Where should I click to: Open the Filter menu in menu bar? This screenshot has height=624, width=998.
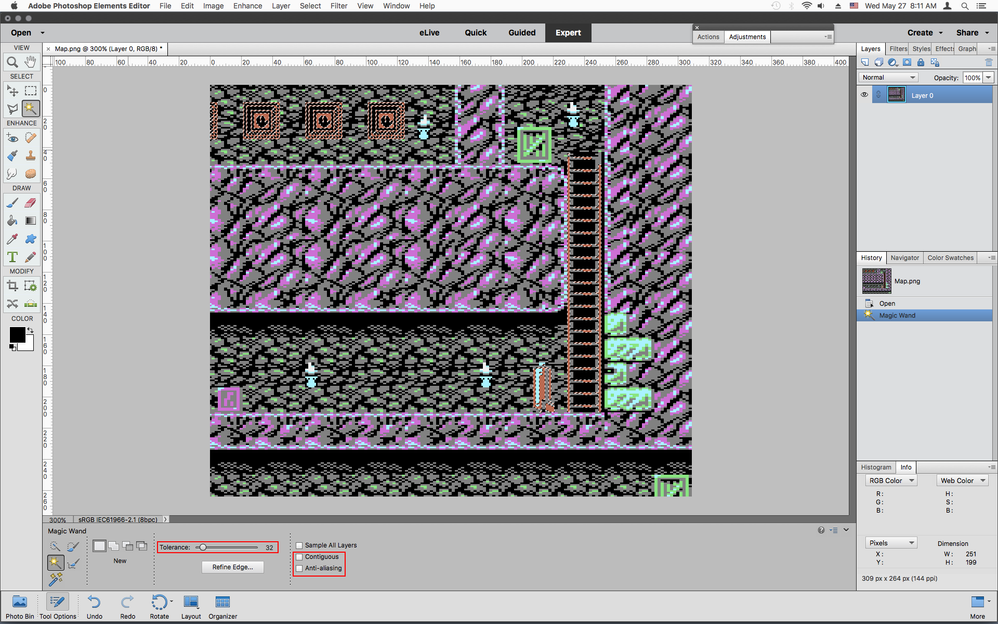[x=338, y=6]
